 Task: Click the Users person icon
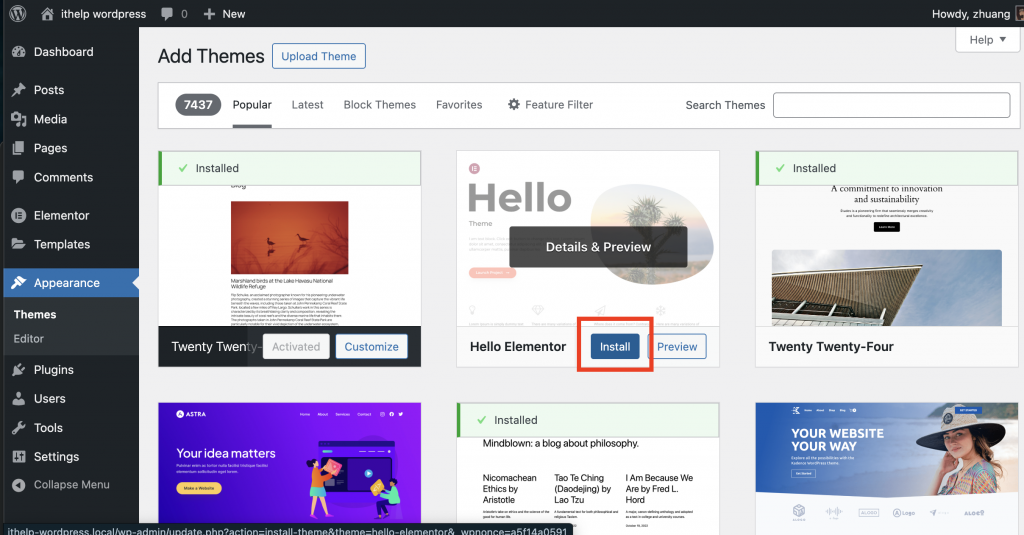tap(19, 398)
